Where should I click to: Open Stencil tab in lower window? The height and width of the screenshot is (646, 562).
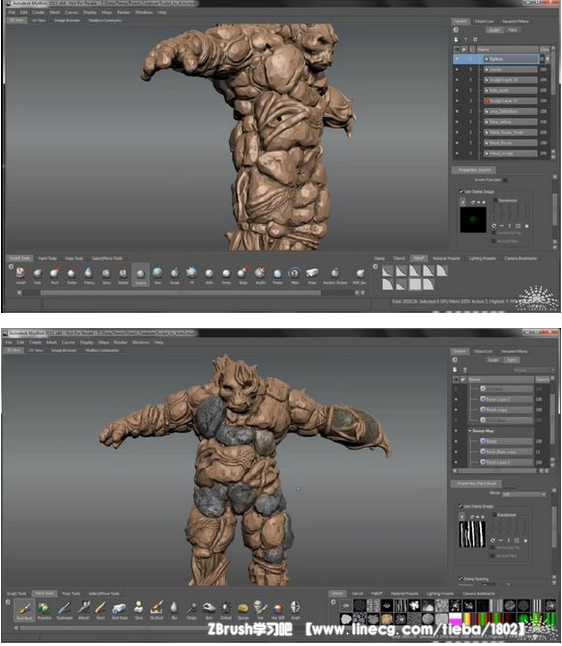pos(357,594)
